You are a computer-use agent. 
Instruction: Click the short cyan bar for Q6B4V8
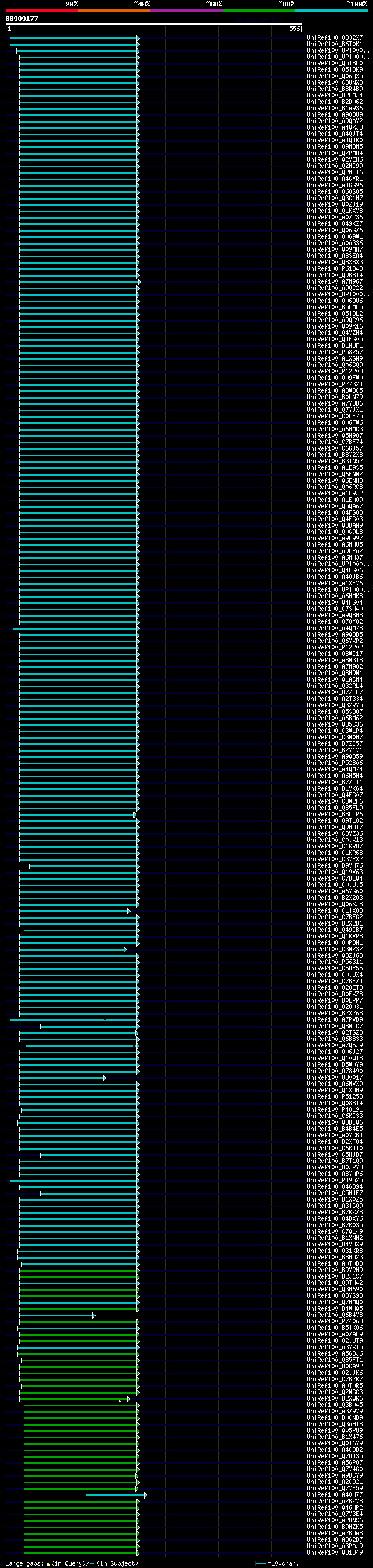click(x=57, y=1315)
